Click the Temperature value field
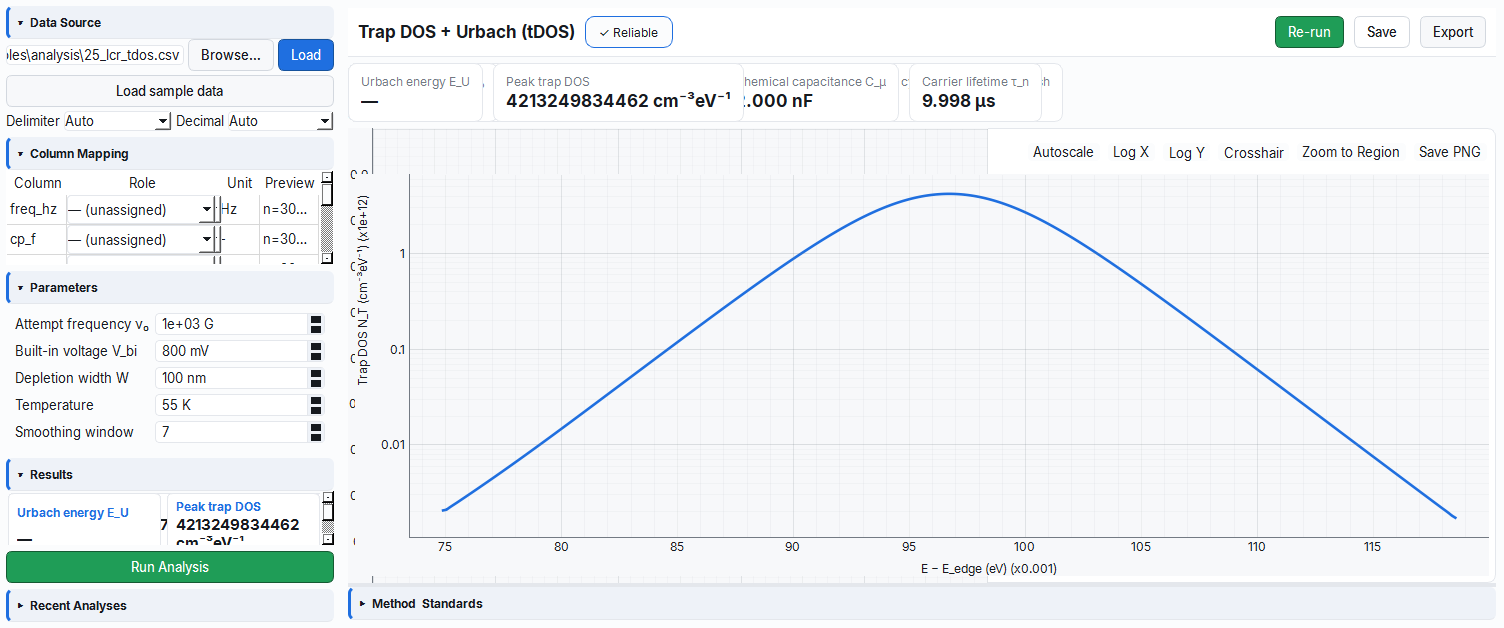This screenshot has height=628, width=1504. 232,405
